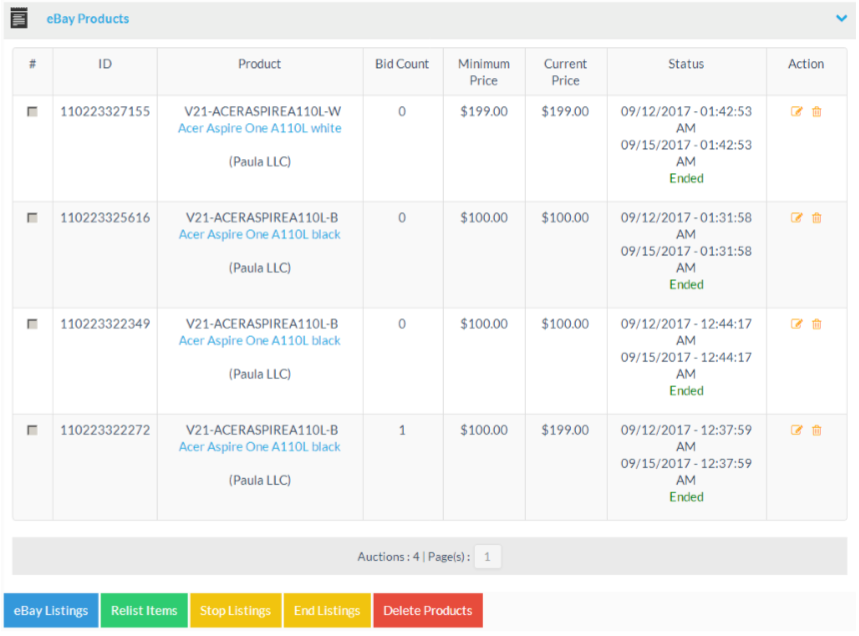Click the eBay Products panel list icon
The height and width of the screenshot is (636, 859).
[18, 18]
